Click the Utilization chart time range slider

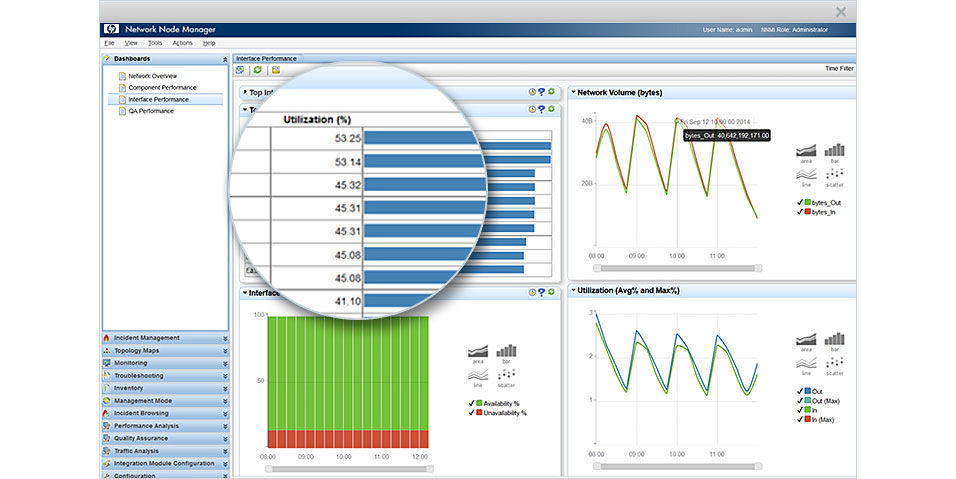point(677,466)
